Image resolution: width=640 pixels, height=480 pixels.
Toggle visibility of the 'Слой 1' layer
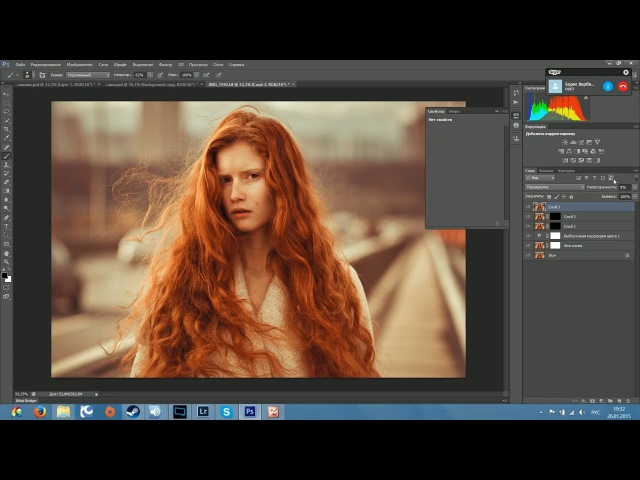pyautogui.click(x=528, y=226)
